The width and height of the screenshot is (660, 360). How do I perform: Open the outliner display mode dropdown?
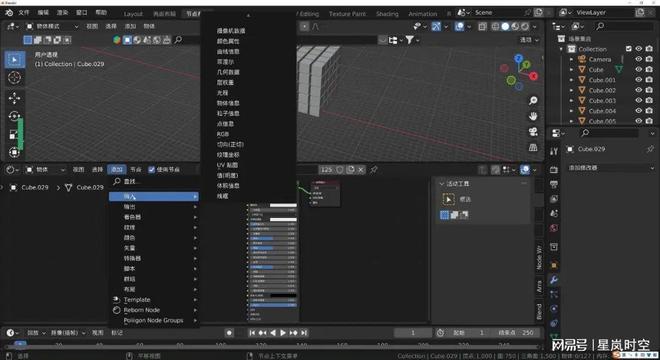(579, 27)
